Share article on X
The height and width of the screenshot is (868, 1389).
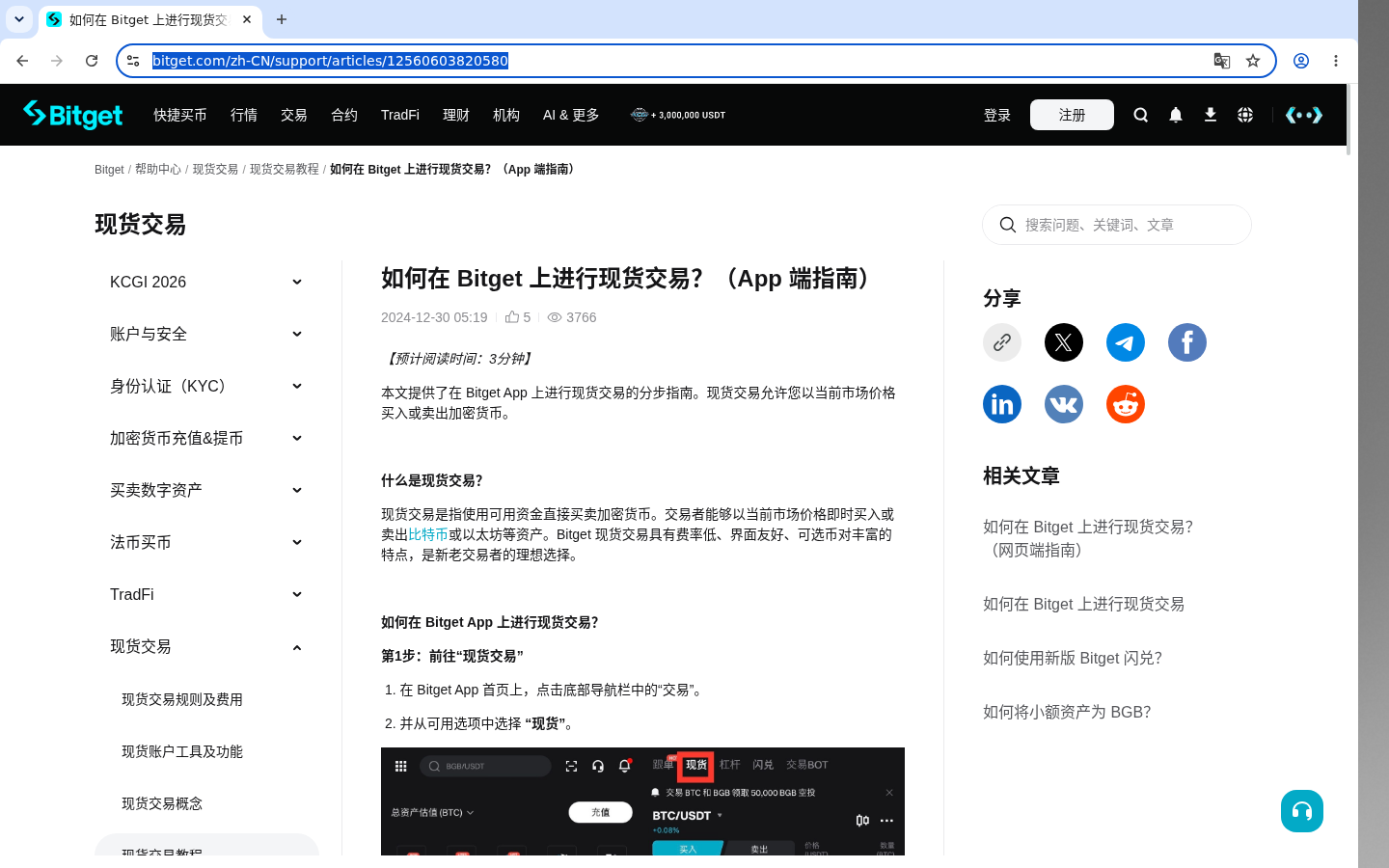click(x=1064, y=342)
